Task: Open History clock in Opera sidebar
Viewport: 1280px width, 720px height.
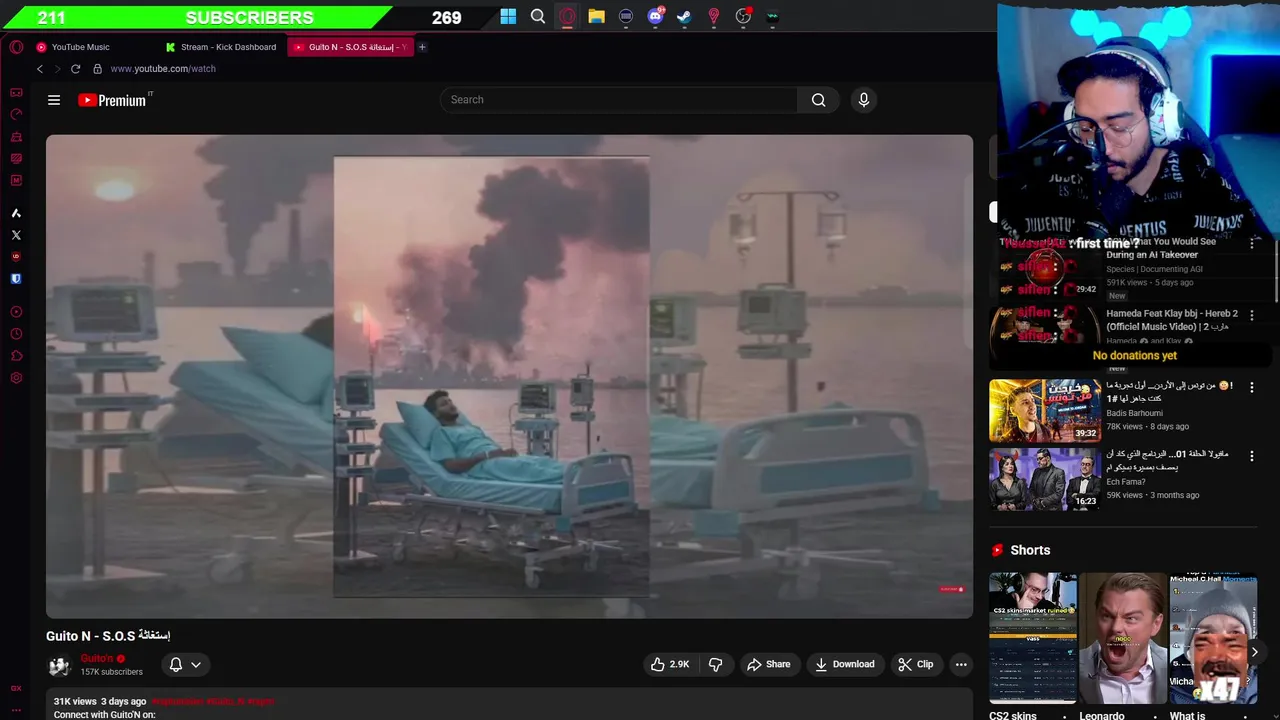Action: (x=16, y=334)
